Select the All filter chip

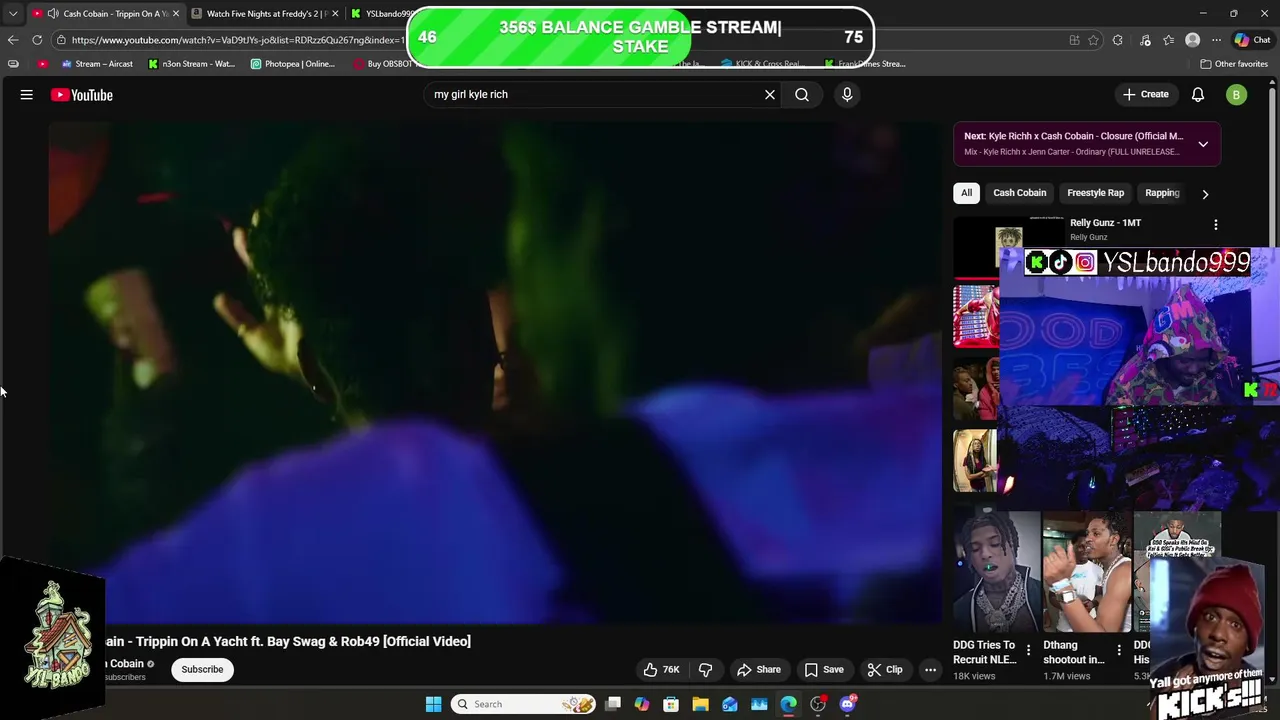(966, 193)
